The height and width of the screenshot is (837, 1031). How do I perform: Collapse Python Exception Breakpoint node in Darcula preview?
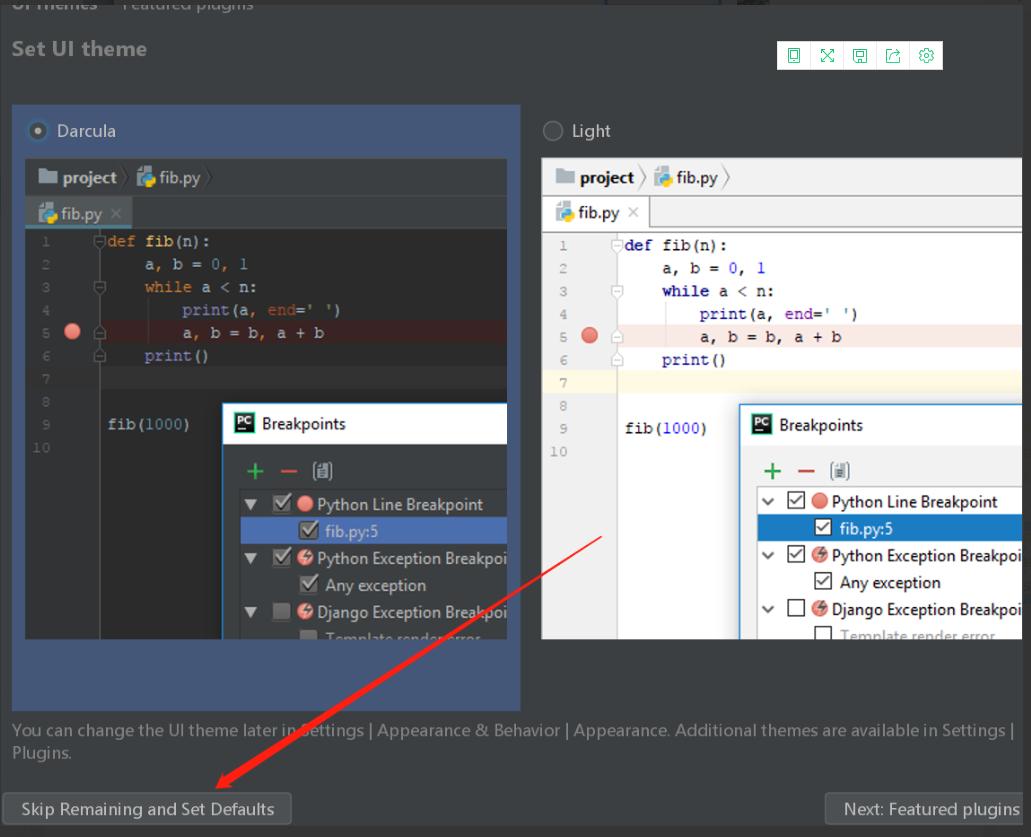[x=251, y=558]
